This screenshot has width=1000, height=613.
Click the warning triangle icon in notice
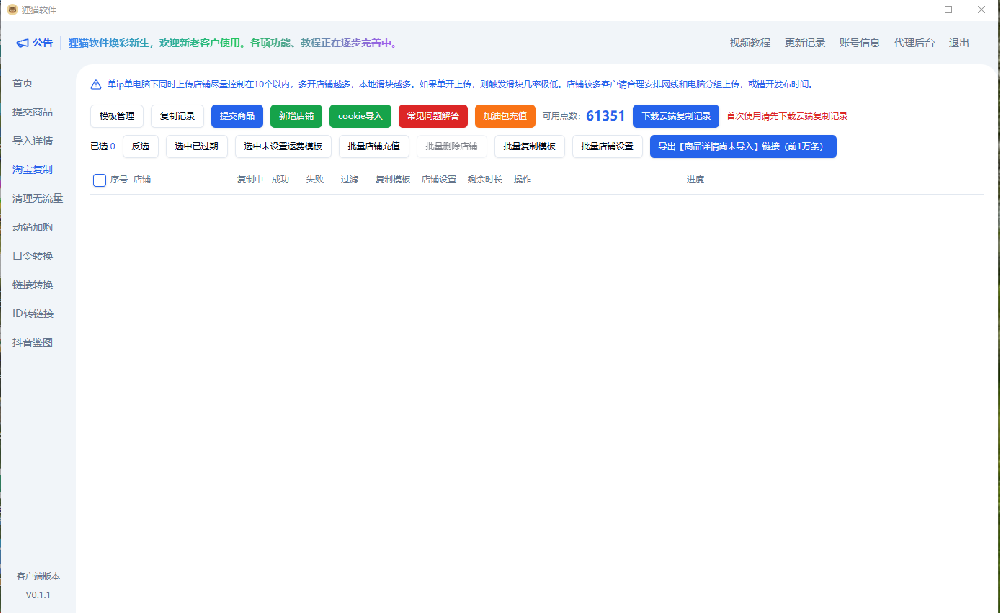(x=96, y=84)
